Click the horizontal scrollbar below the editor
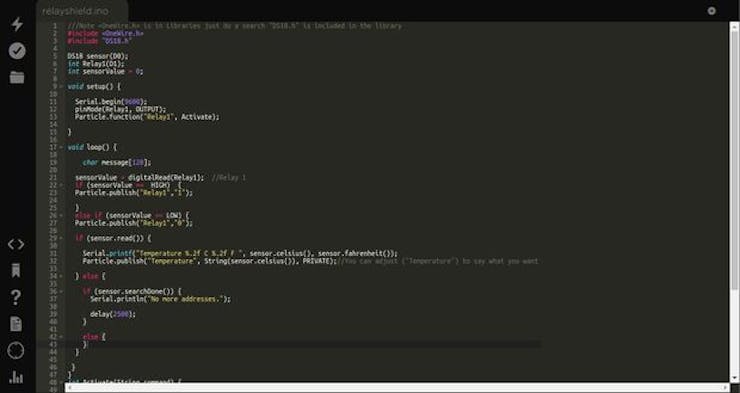Image resolution: width=740 pixels, height=393 pixels. pyautogui.click(x=396, y=387)
